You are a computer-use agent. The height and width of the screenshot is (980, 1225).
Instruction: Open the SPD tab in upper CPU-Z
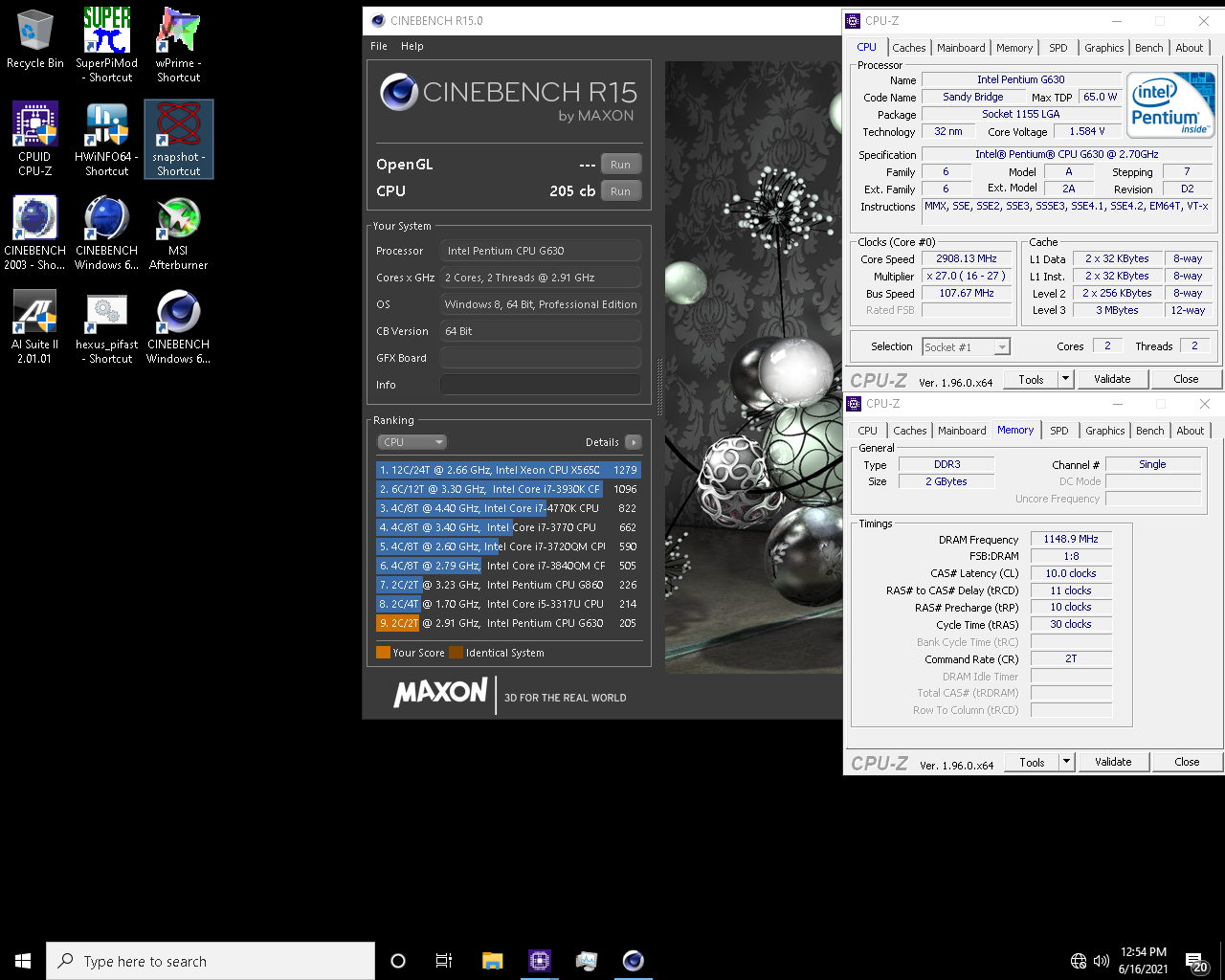[x=1058, y=48]
